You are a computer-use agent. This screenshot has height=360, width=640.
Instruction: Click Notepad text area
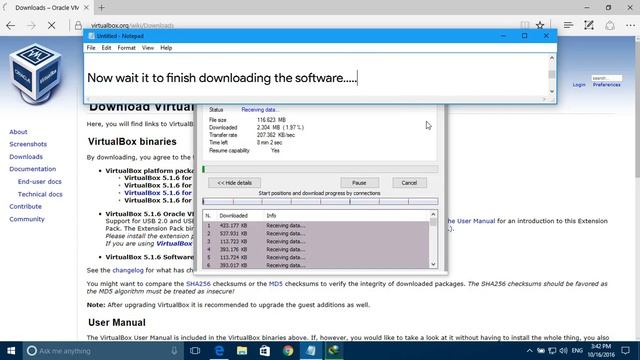pos(316,76)
